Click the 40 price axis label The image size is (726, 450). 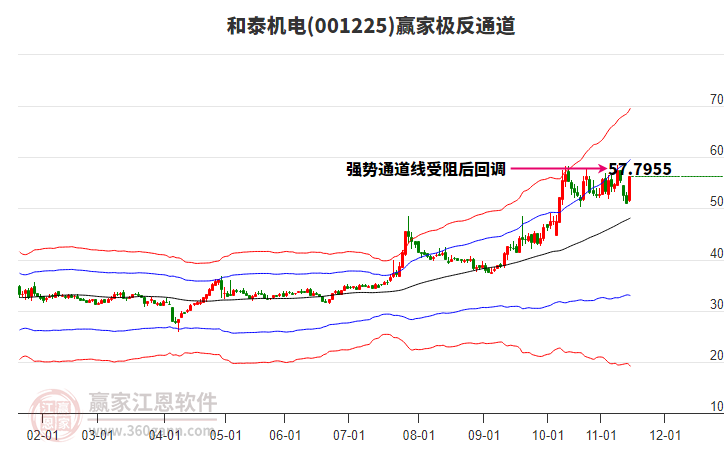click(716, 253)
